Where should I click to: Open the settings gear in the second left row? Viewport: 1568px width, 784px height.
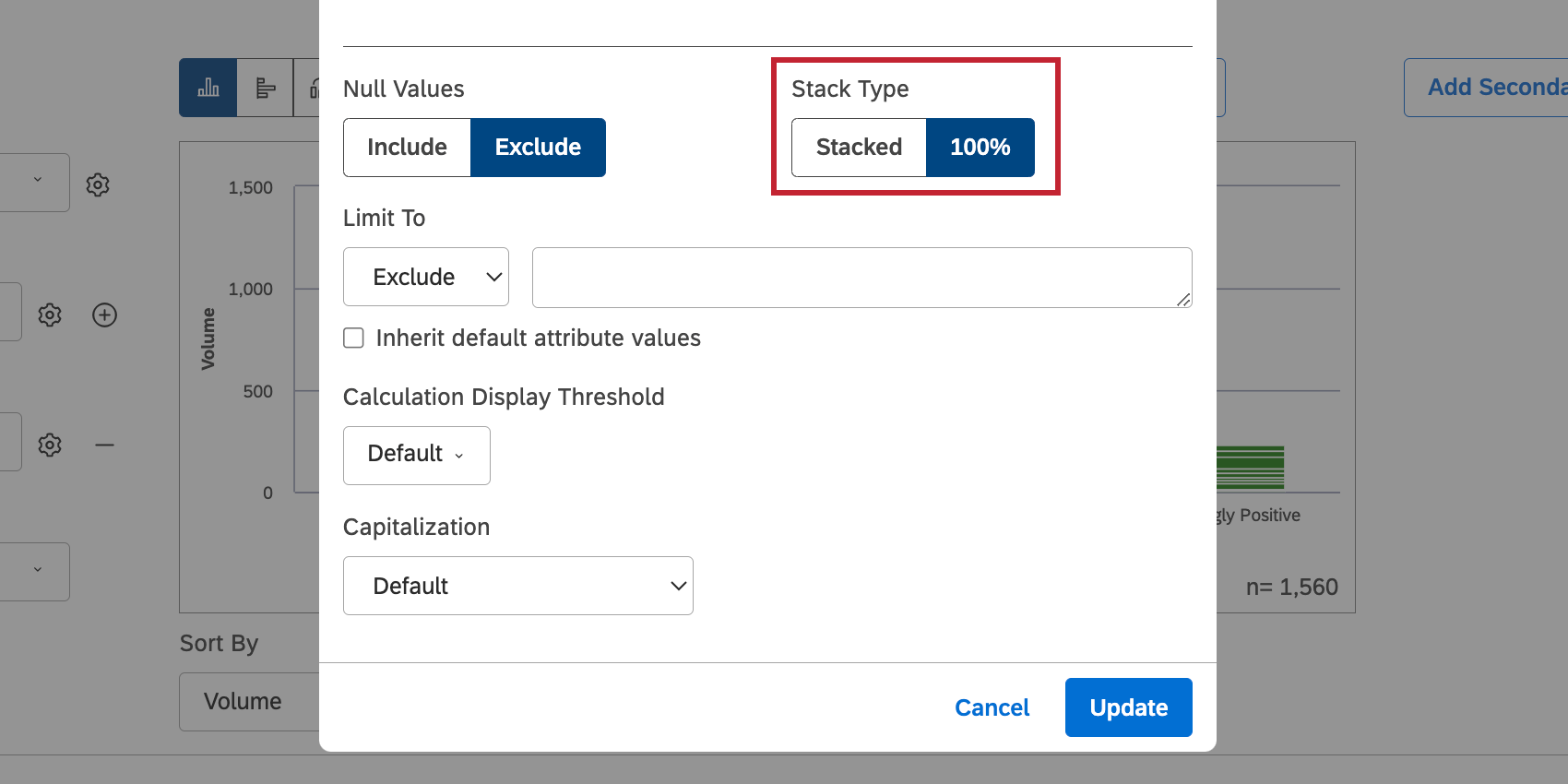coord(49,315)
